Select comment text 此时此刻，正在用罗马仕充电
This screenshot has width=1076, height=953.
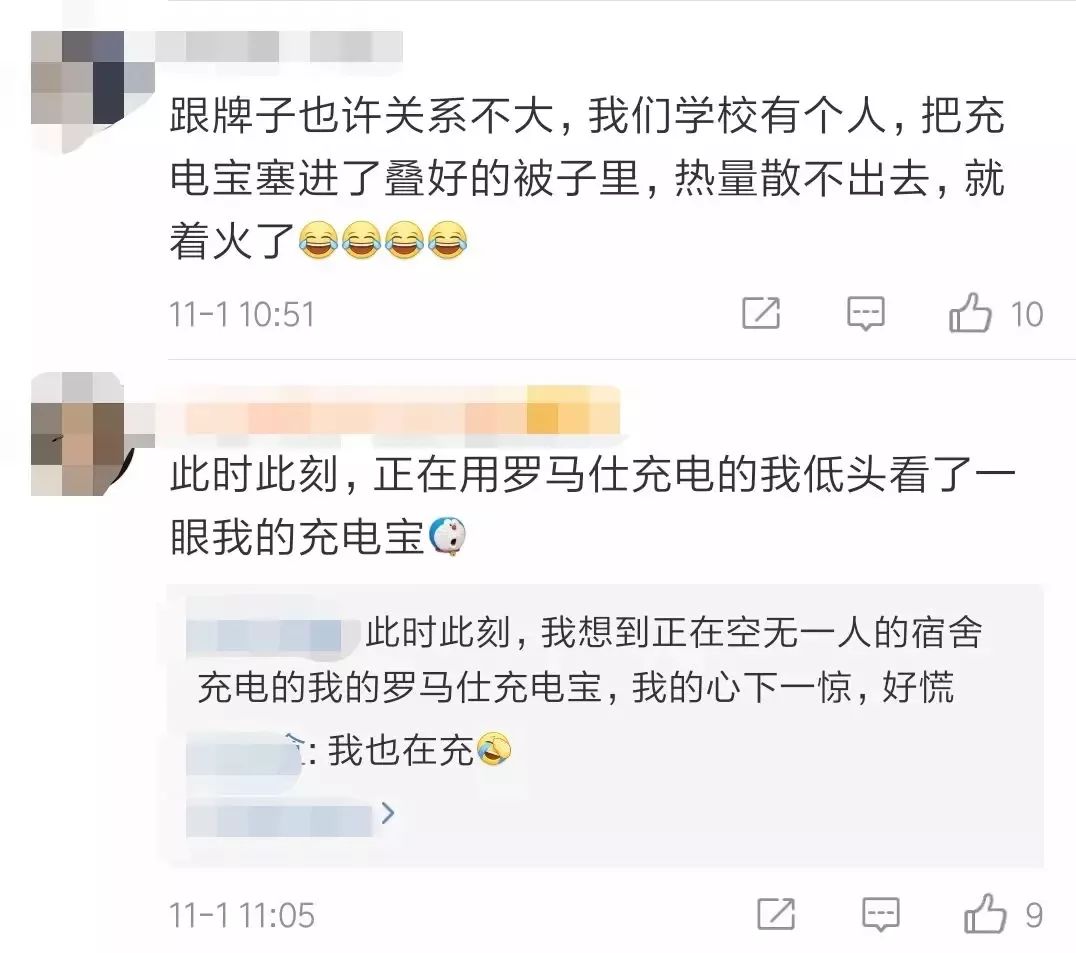593,506
